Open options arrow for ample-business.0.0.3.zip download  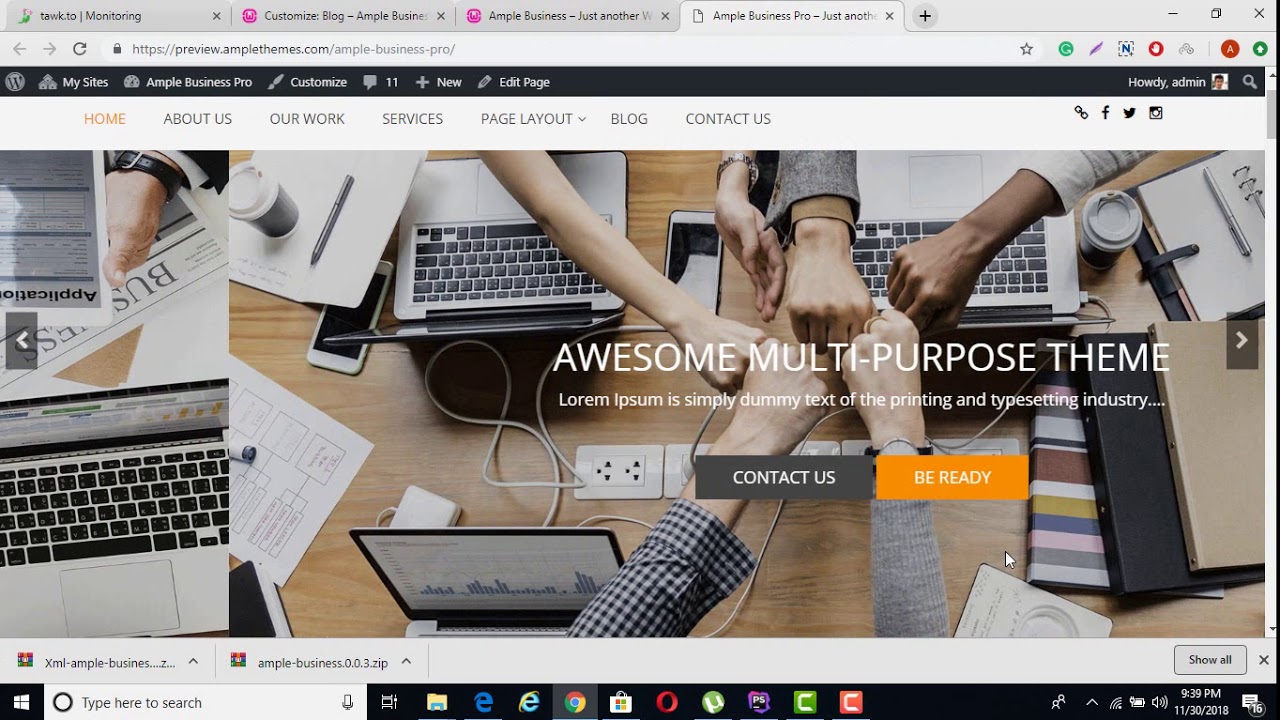[x=406, y=661]
